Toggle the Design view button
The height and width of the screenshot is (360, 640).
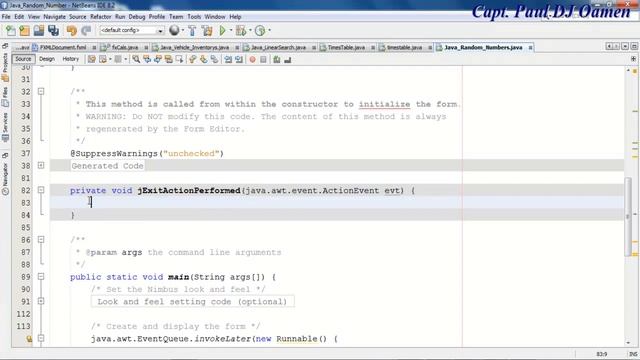tap(47, 59)
